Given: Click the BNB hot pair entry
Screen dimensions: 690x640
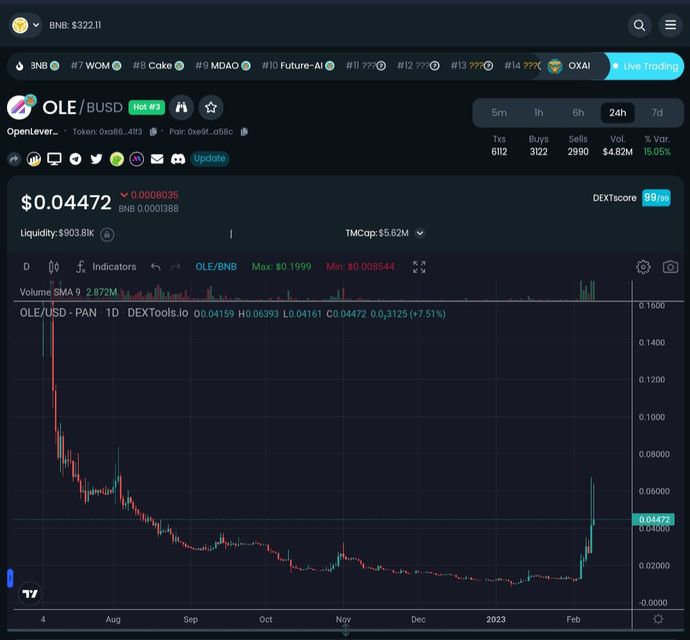Looking at the screenshot, I should (x=44, y=66).
